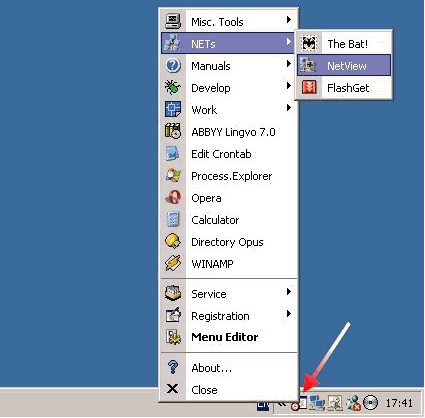
Task: Click the Directory Opus icon
Action: click(x=173, y=242)
